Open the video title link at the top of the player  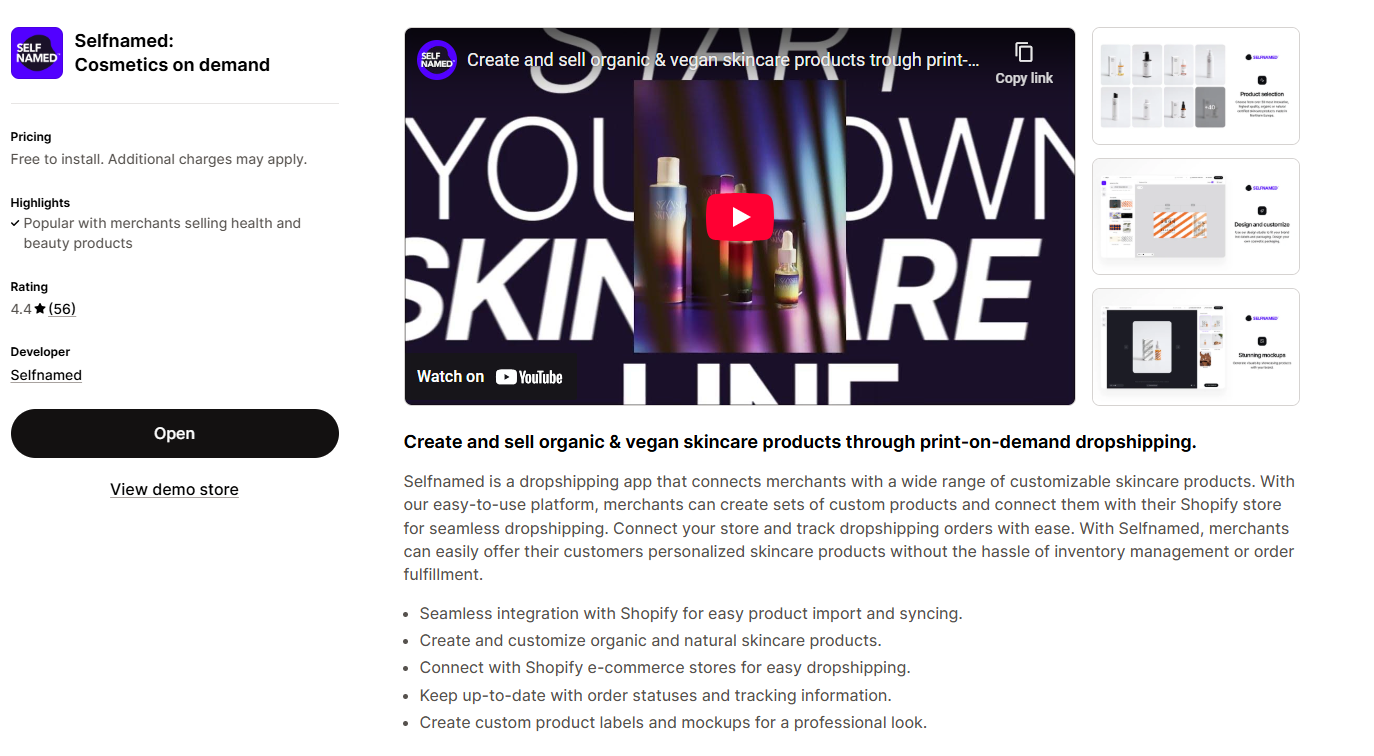coord(723,60)
